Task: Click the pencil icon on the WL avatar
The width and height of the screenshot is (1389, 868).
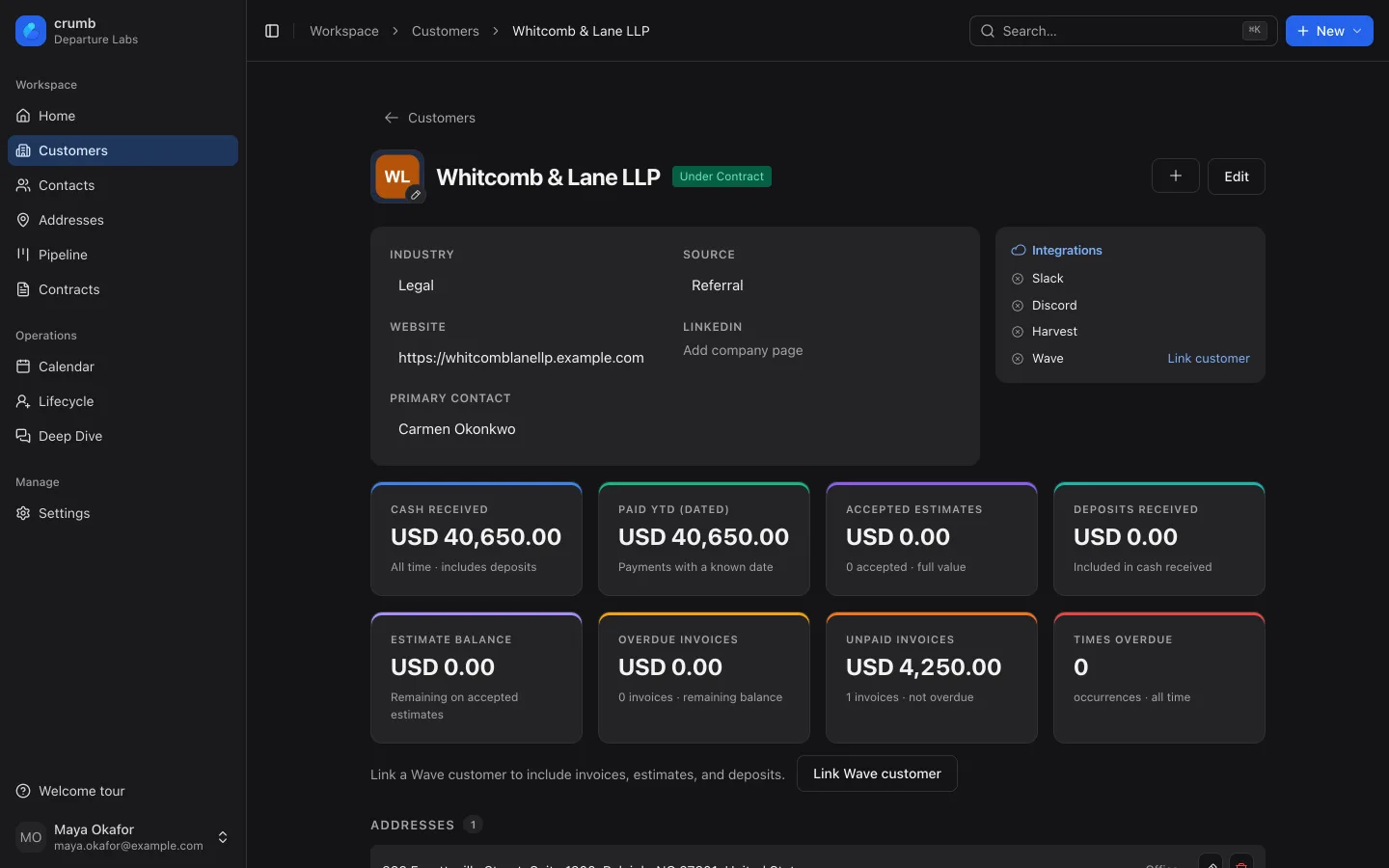Action: (x=416, y=195)
